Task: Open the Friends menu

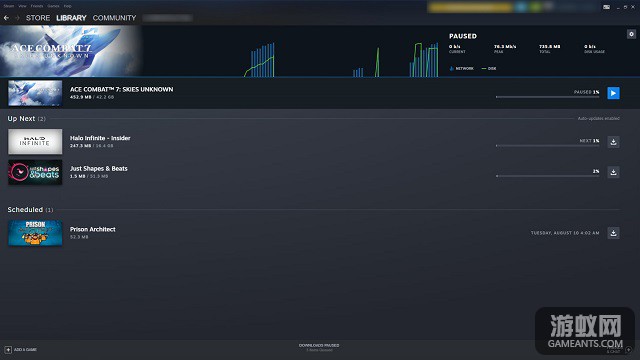Action: pos(37,6)
